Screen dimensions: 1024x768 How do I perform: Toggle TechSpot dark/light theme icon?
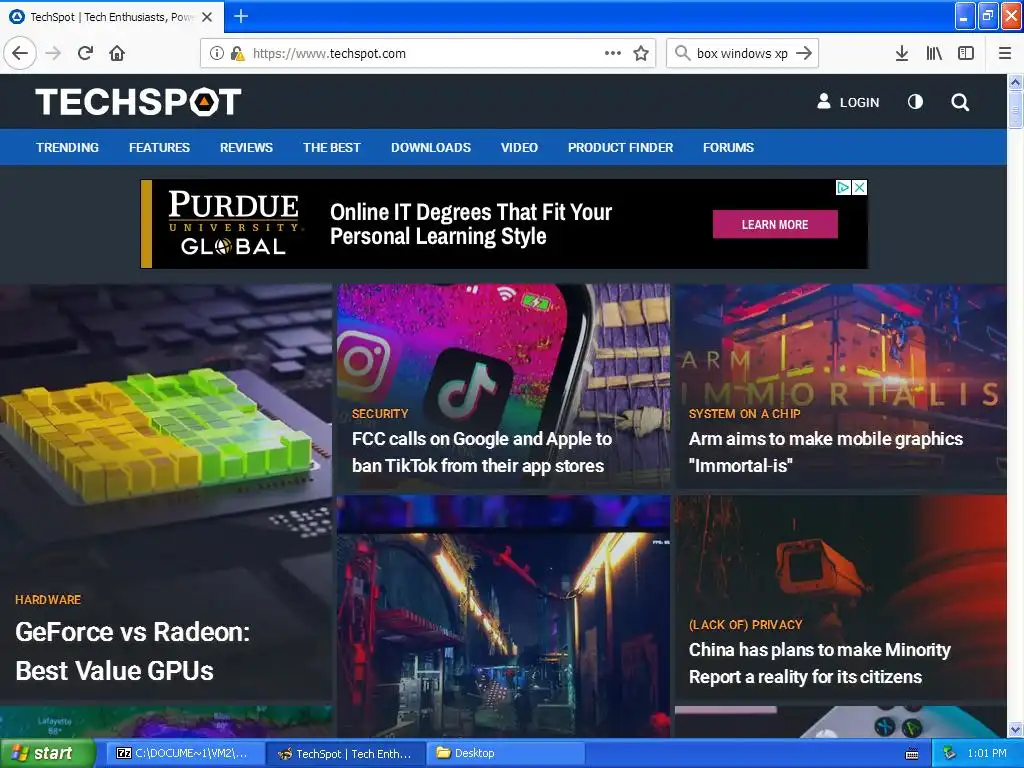coord(916,102)
